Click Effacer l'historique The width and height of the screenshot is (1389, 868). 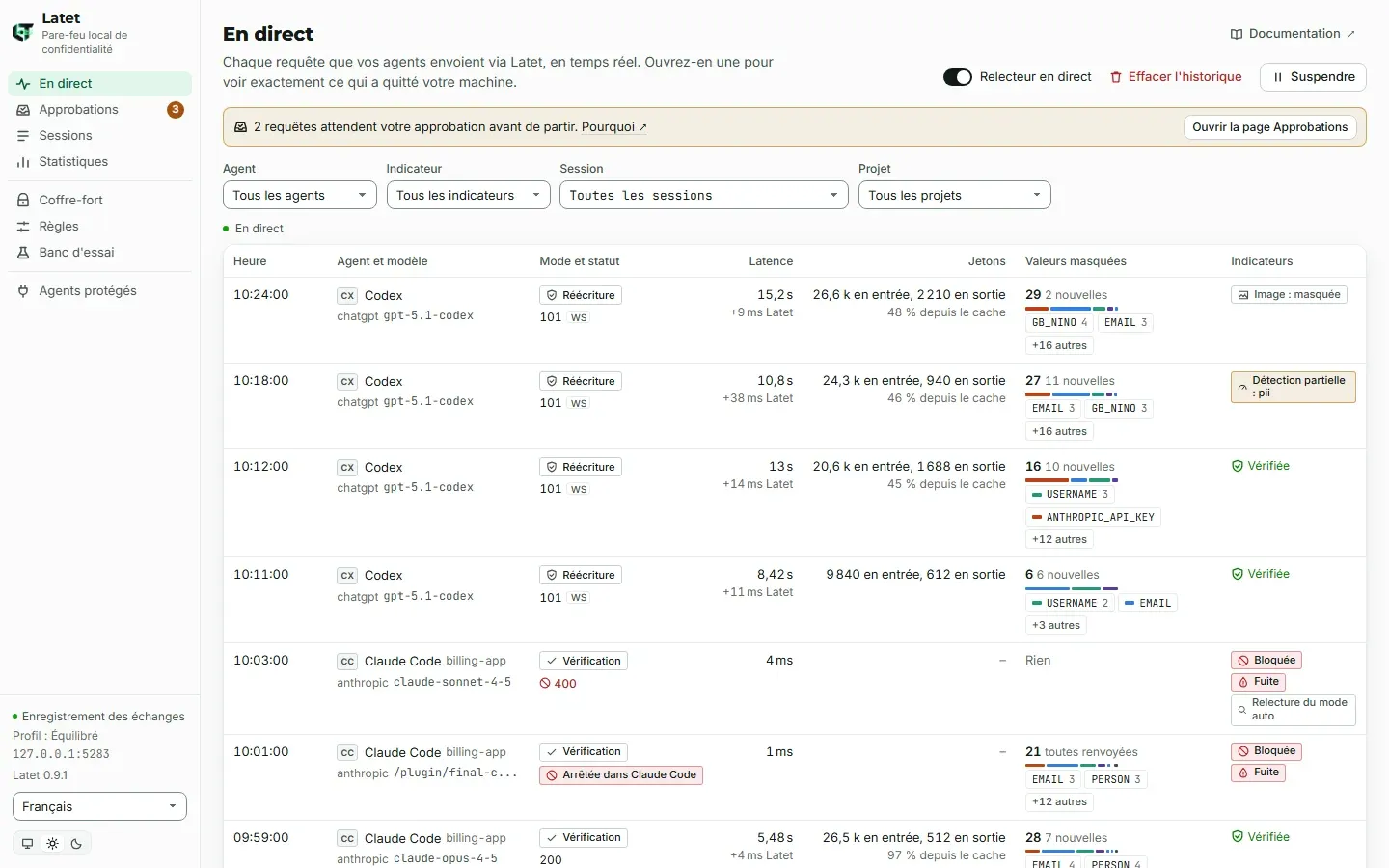(1176, 77)
